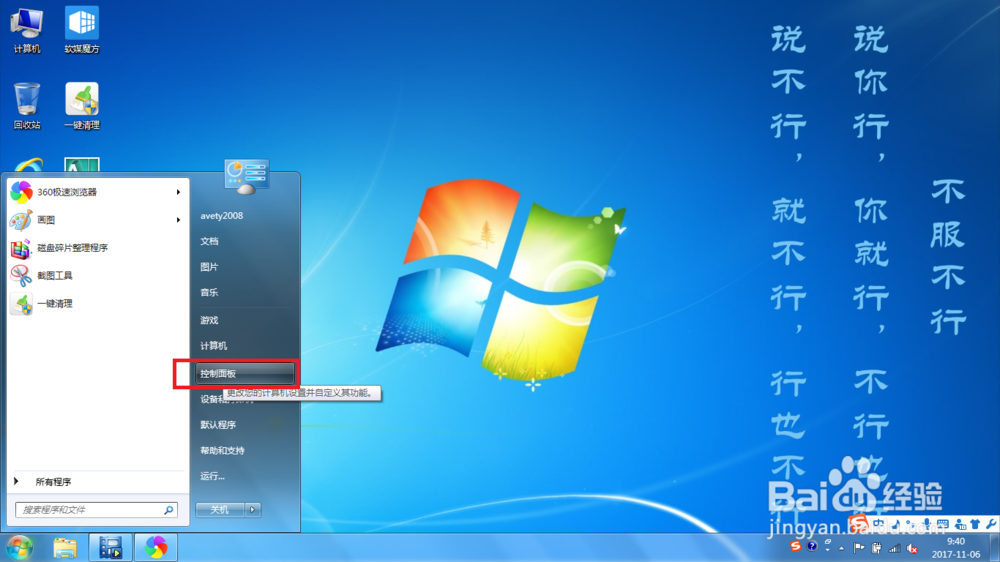The height and width of the screenshot is (562, 1000).
Task: Click the muted volume speaker icon
Action: pyautogui.click(x=912, y=547)
